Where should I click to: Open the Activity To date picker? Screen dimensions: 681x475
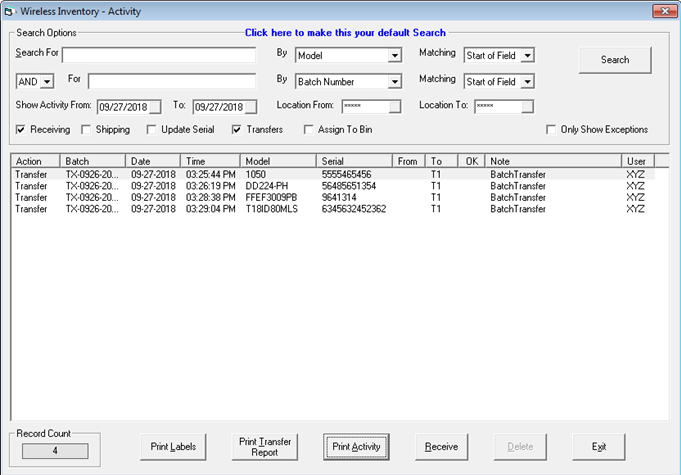pyautogui.click(x=251, y=107)
